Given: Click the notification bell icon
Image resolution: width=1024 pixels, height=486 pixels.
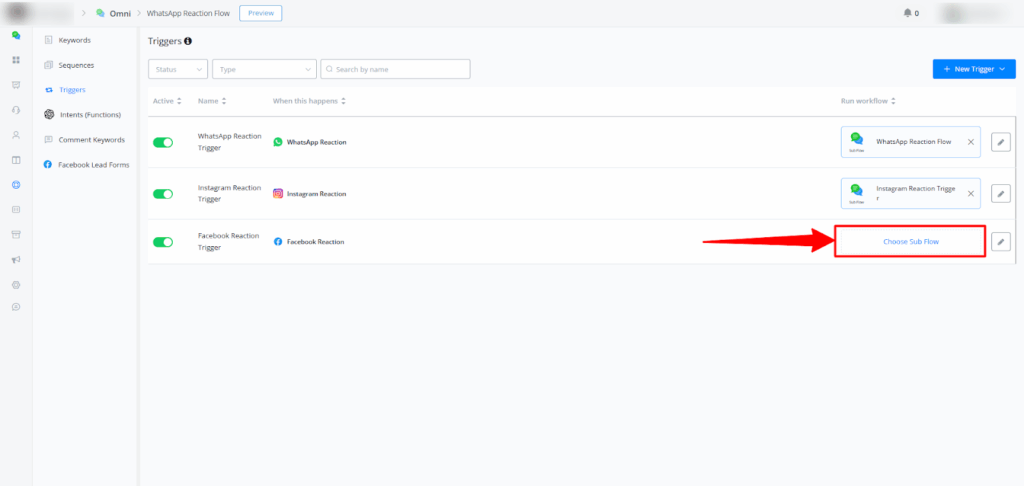Looking at the screenshot, I should pos(907,13).
